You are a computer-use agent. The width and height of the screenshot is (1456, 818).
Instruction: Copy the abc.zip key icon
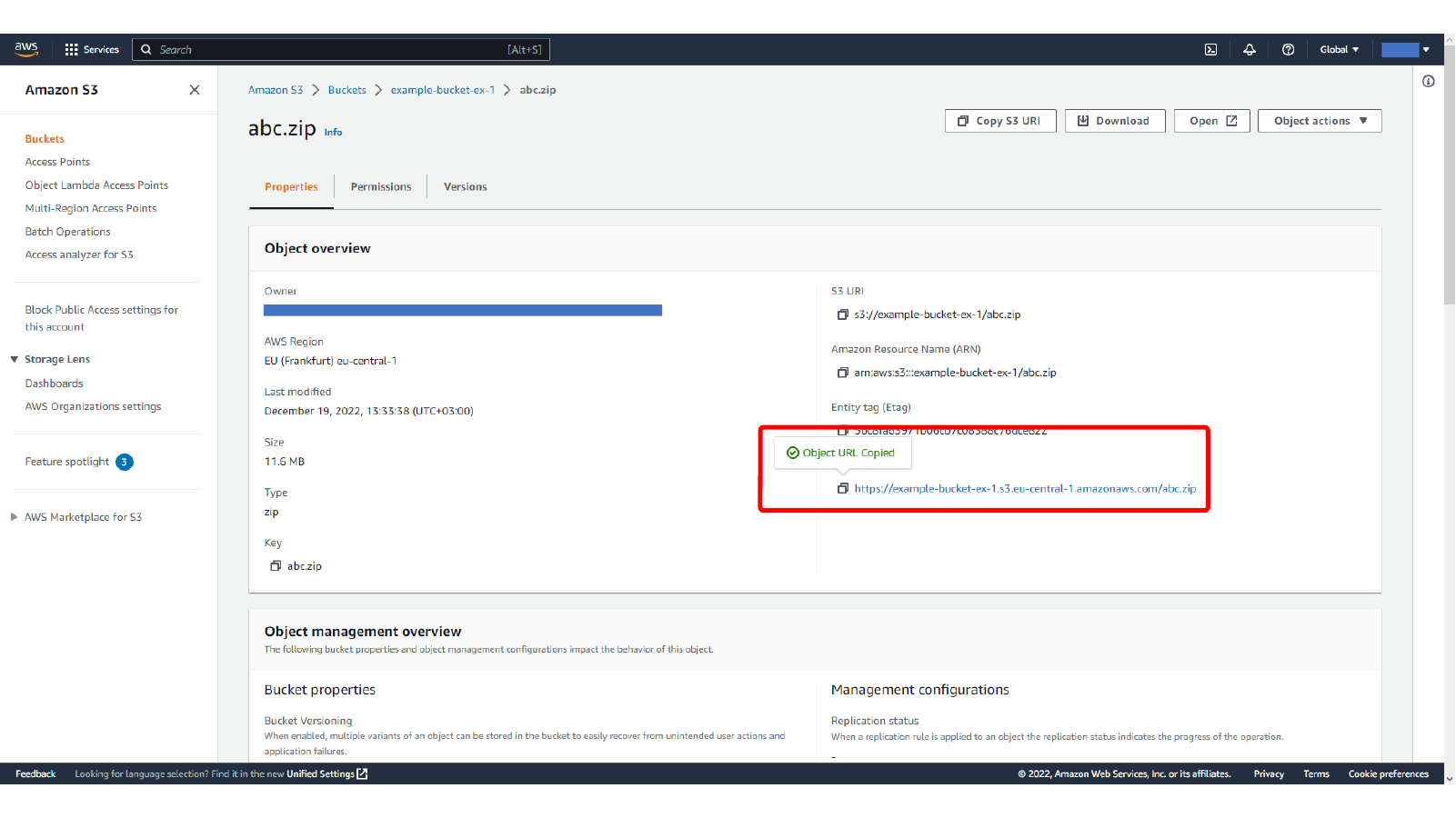point(276,566)
